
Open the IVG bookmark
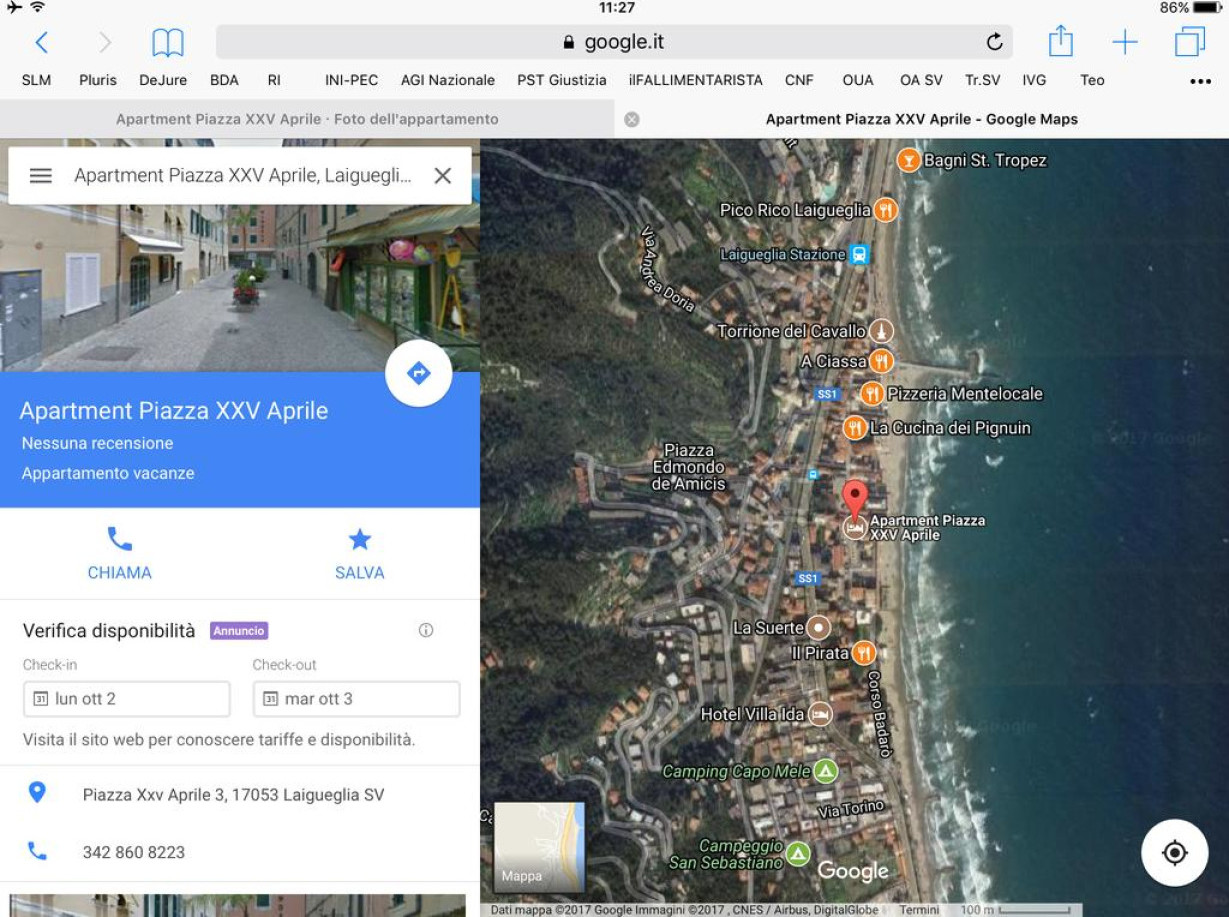coord(1034,80)
